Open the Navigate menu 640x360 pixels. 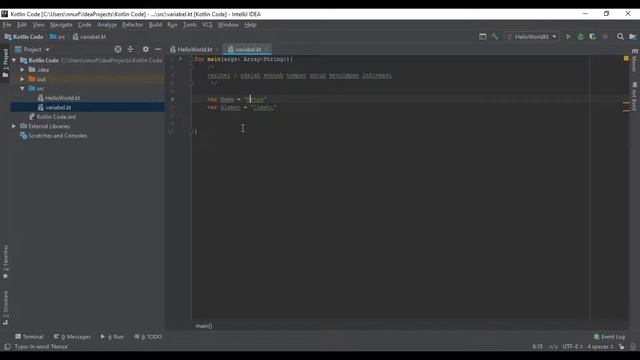point(61,25)
